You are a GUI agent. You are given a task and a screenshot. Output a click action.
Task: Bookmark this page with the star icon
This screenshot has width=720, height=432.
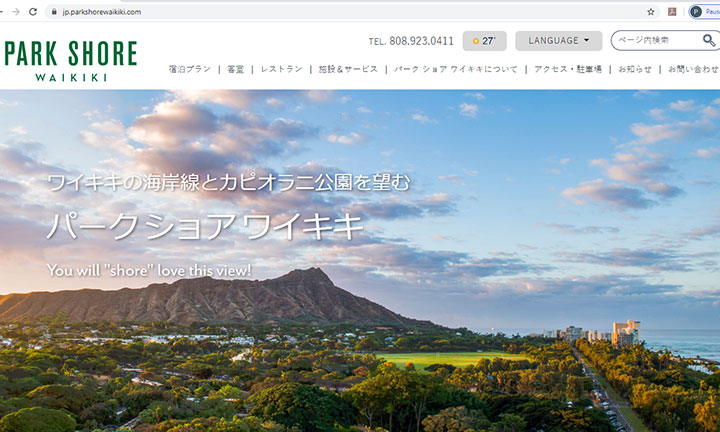click(x=651, y=12)
